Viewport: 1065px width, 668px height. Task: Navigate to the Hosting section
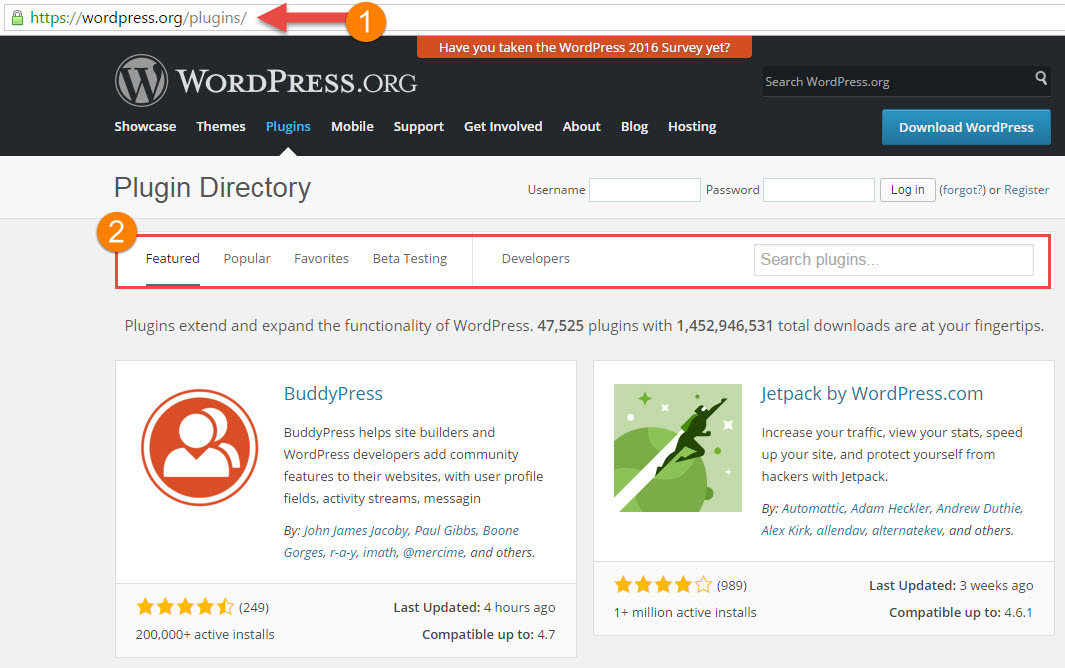tap(691, 126)
